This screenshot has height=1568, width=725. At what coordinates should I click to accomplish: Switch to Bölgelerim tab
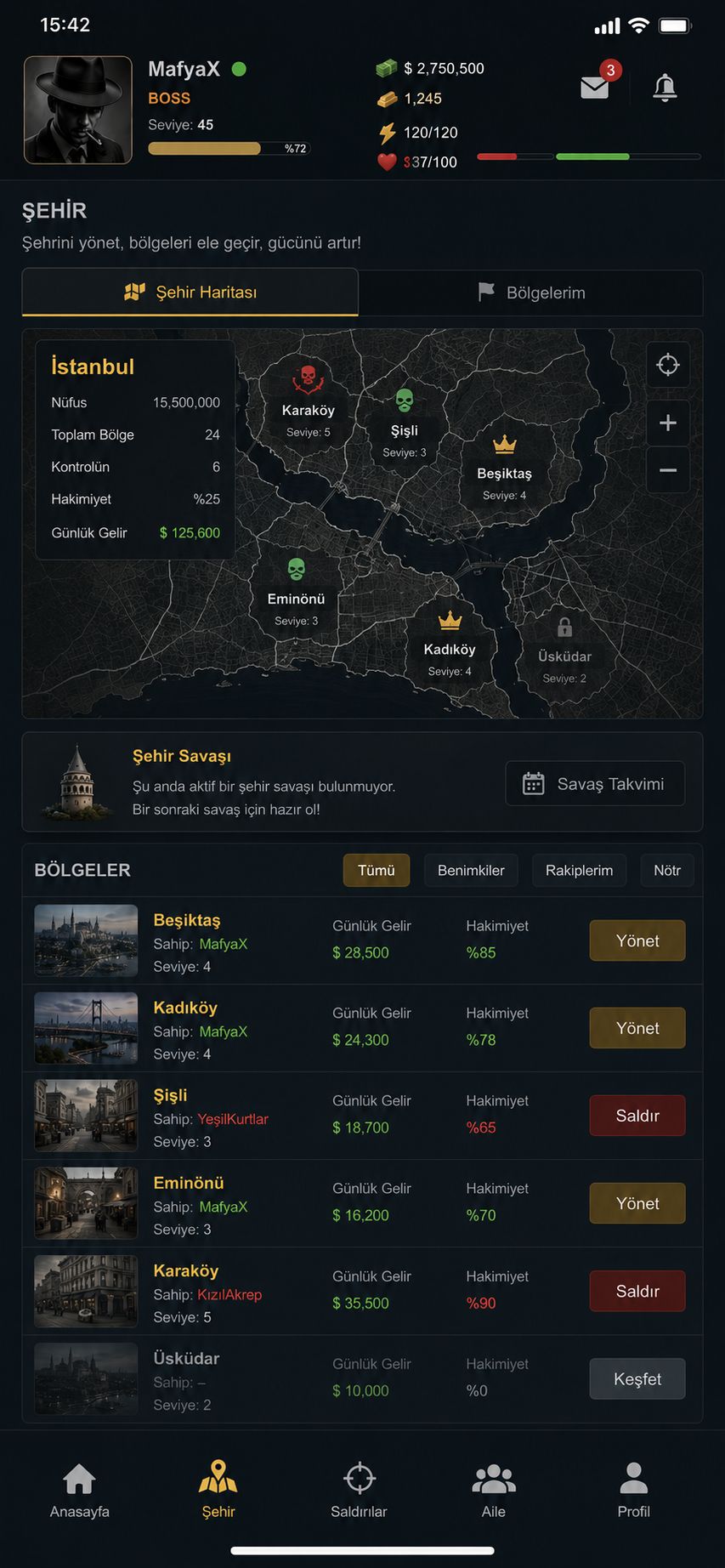point(531,293)
